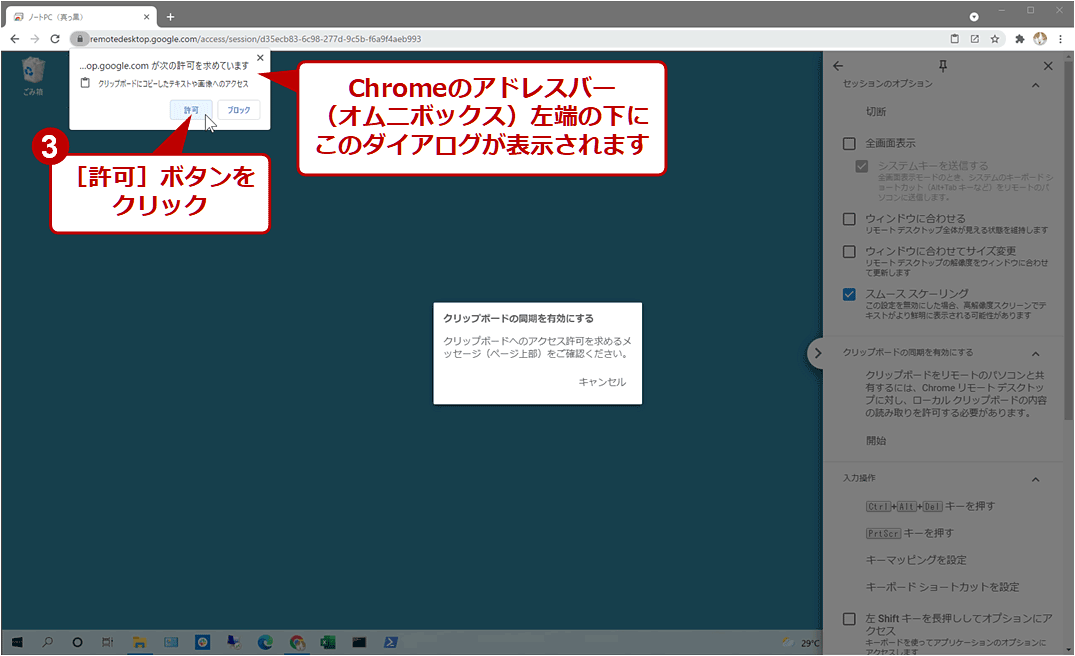Open Excel on remote taskbar
Viewport: 1075px width, 656px height.
[x=328, y=642]
